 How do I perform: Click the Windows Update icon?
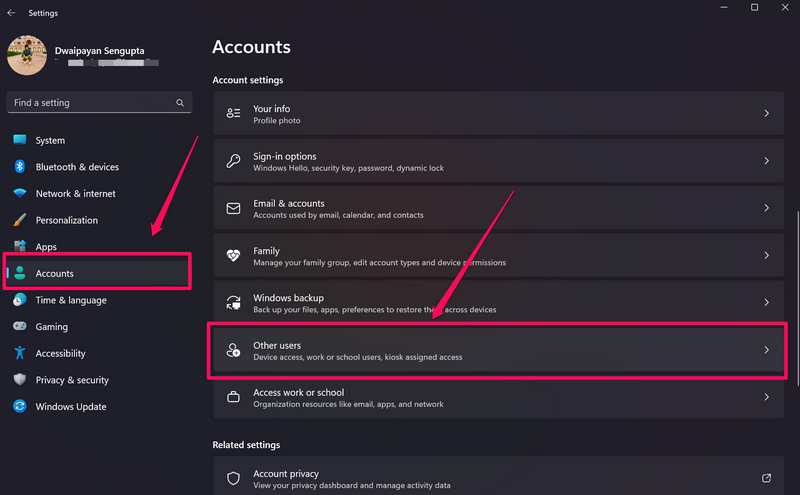click(x=20, y=407)
